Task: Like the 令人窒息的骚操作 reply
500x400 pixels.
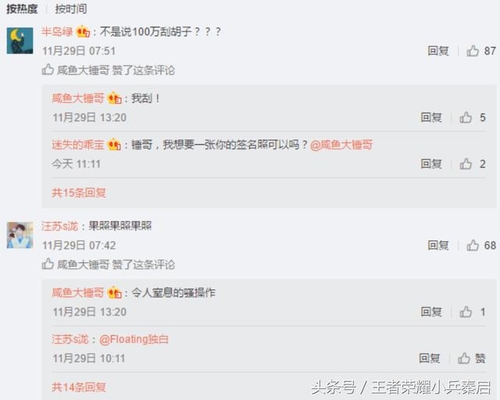Action: (466, 312)
